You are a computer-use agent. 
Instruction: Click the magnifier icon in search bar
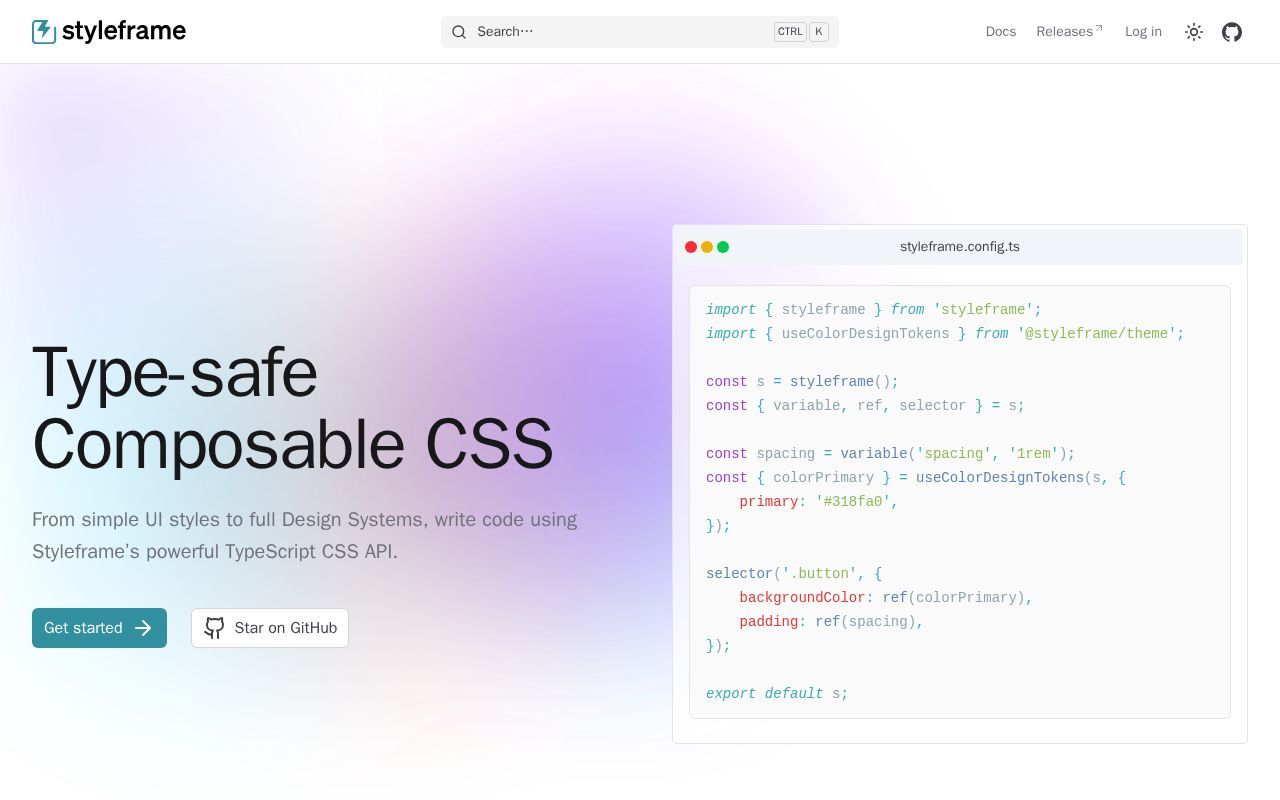pos(459,32)
